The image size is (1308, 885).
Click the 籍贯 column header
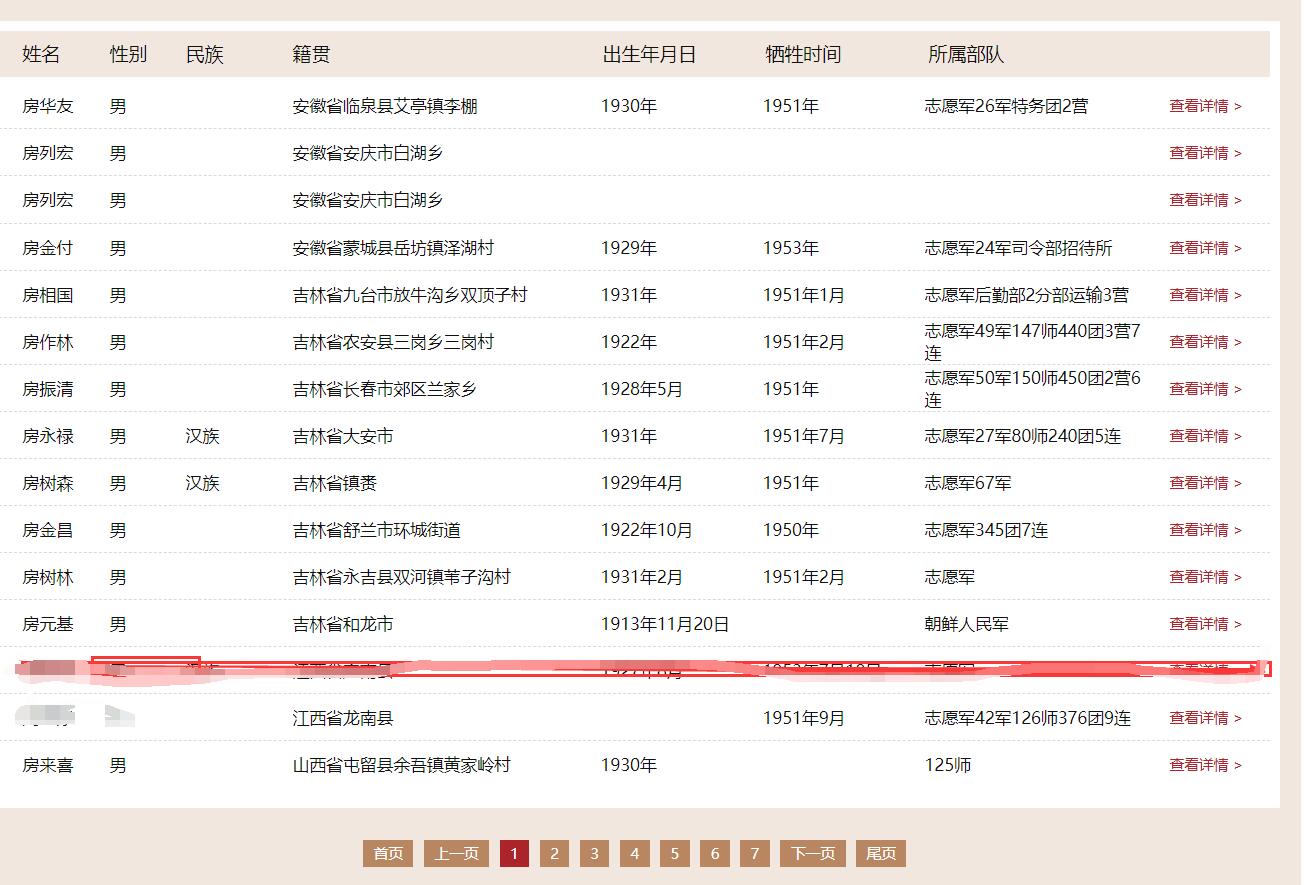[x=311, y=55]
